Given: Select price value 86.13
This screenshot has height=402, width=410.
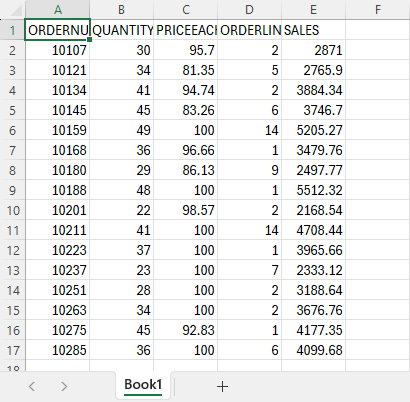Looking at the screenshot, I should pos(186,170).
